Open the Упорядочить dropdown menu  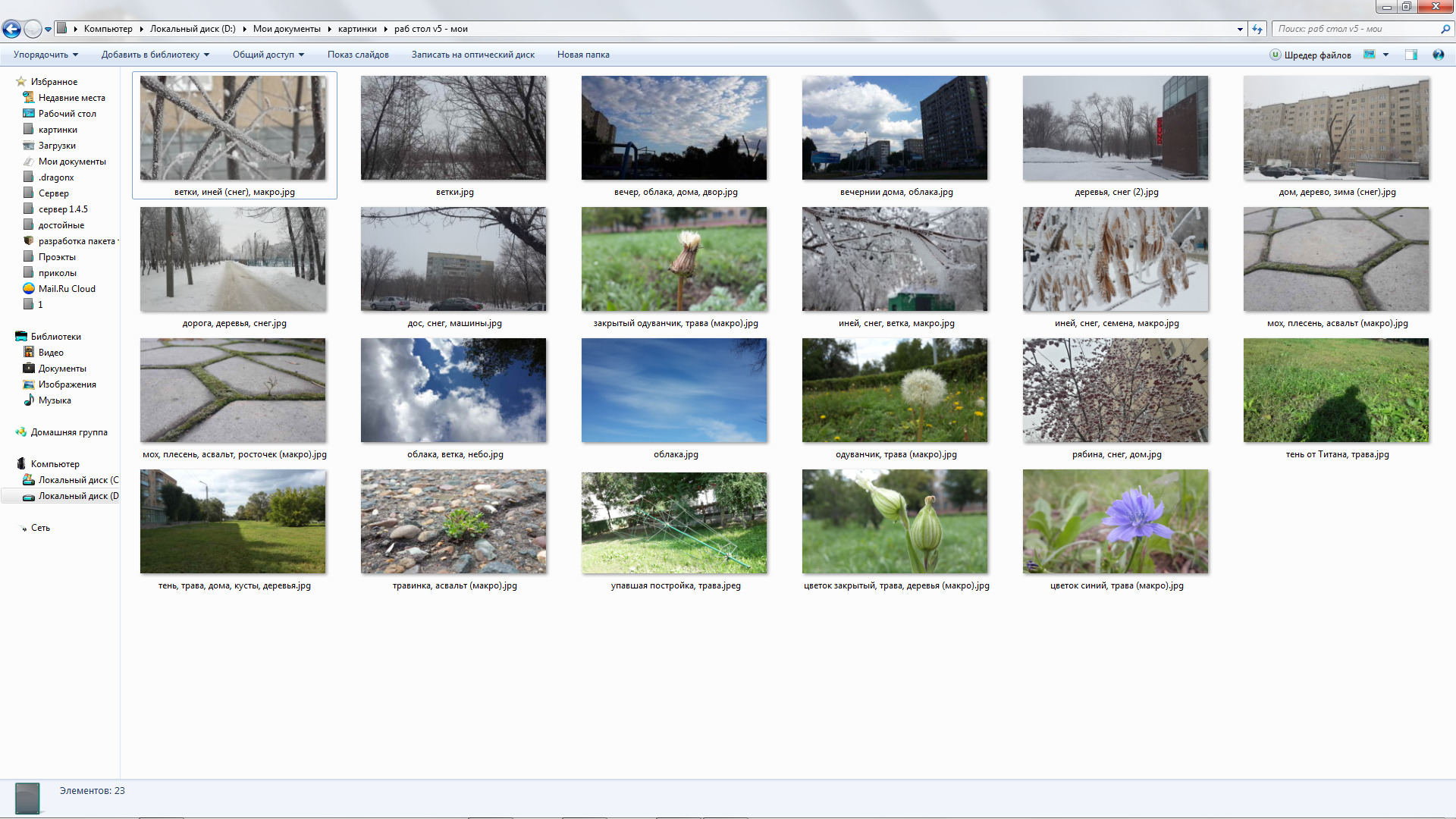(45, 55)
